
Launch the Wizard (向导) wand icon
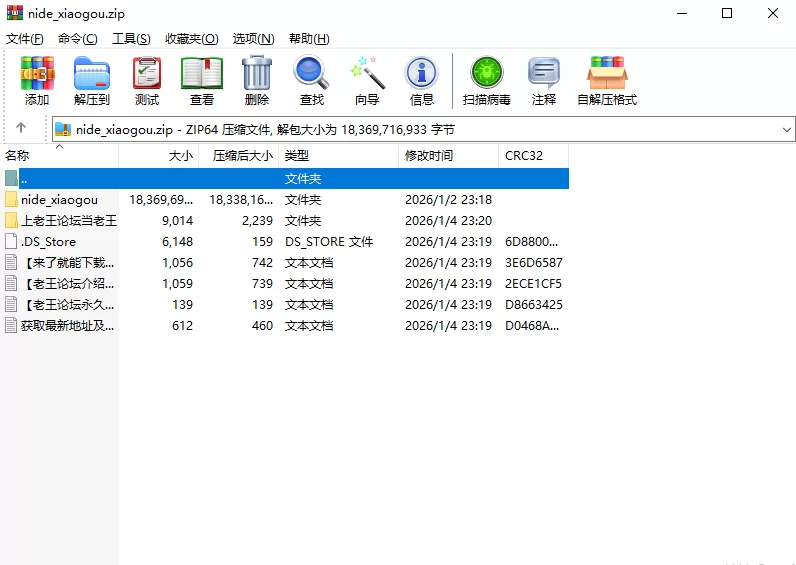pyautogui.click(x=367, y=81)
